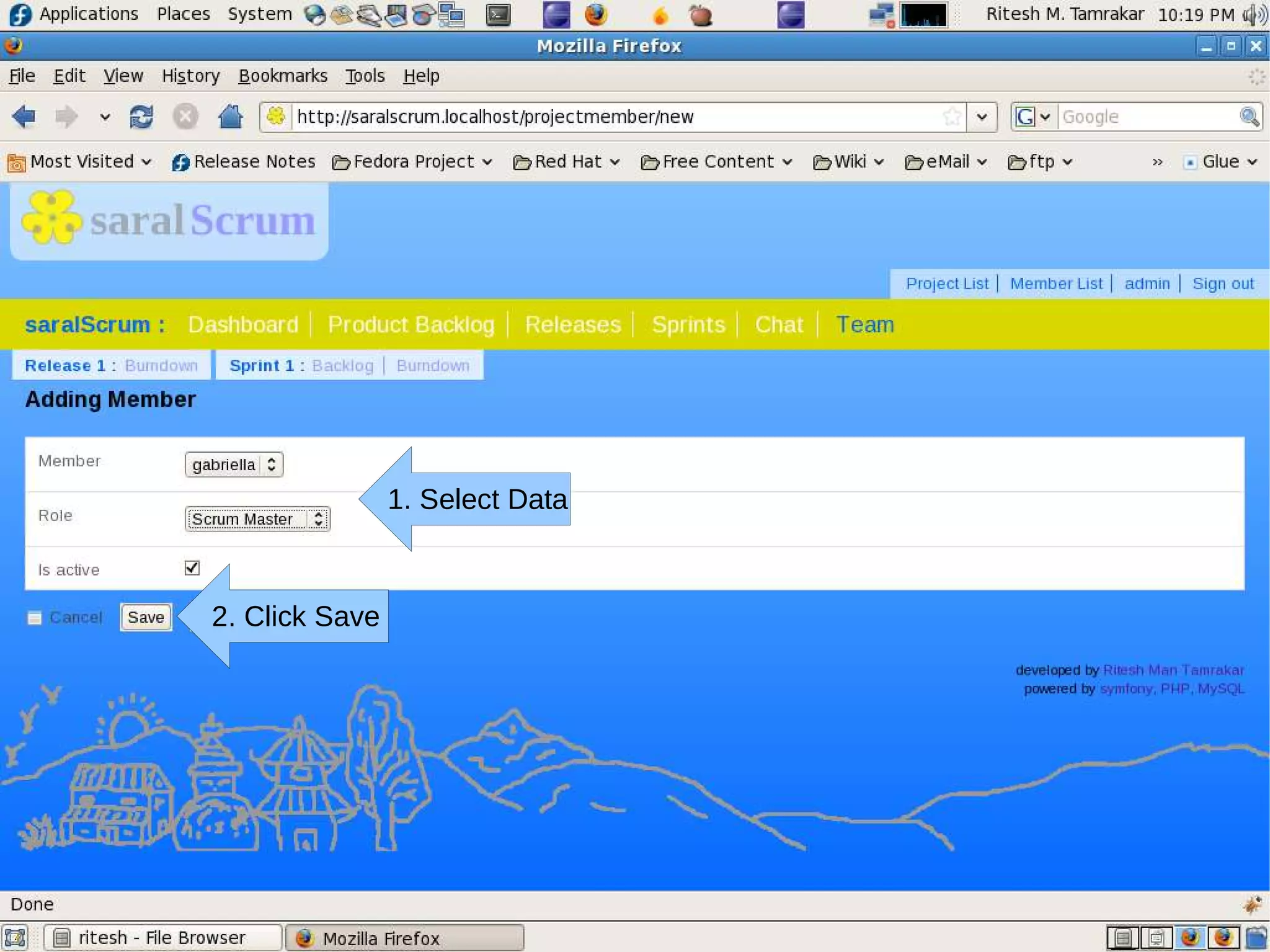Open the Project List link
Screen dimensions: 1270x952
(x=947, y=283)
